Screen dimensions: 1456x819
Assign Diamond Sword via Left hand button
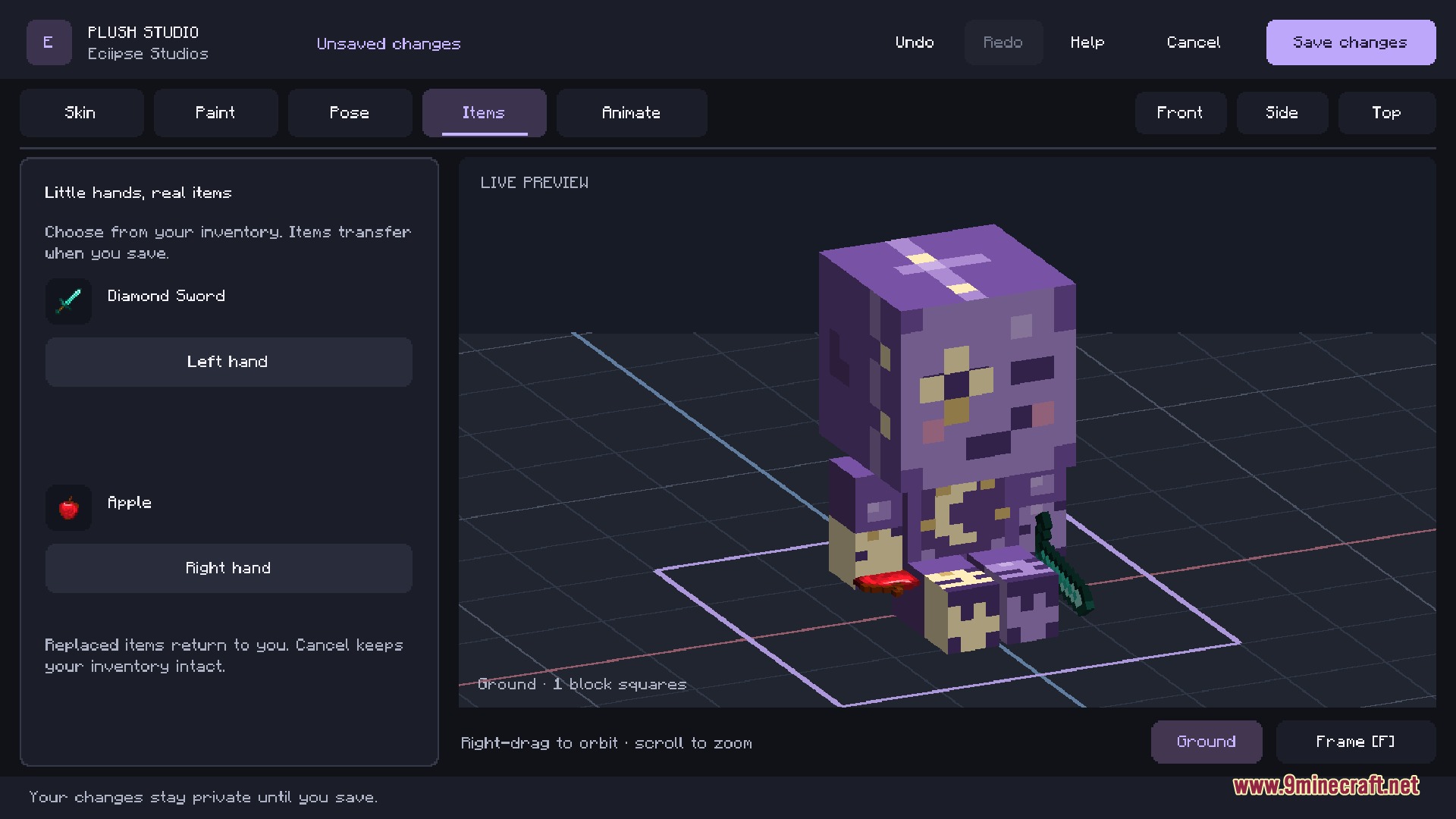coord(228,362)
